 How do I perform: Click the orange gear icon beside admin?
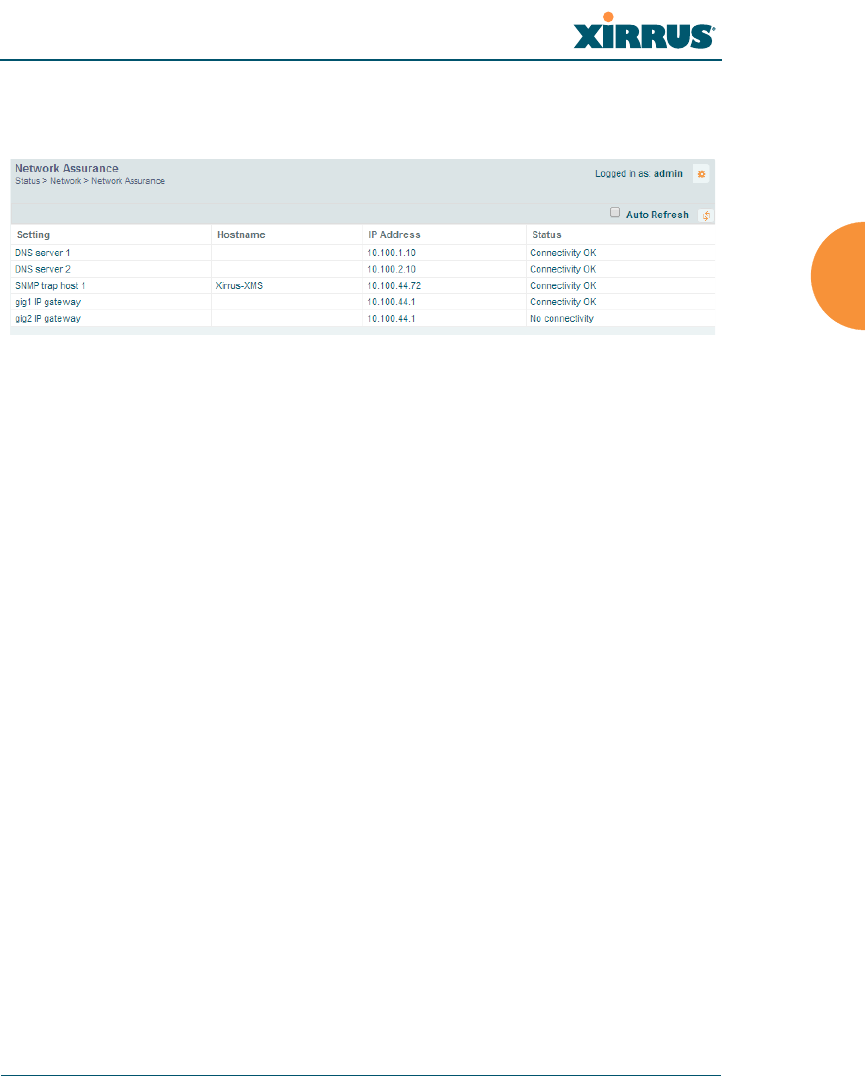point(701,174)
